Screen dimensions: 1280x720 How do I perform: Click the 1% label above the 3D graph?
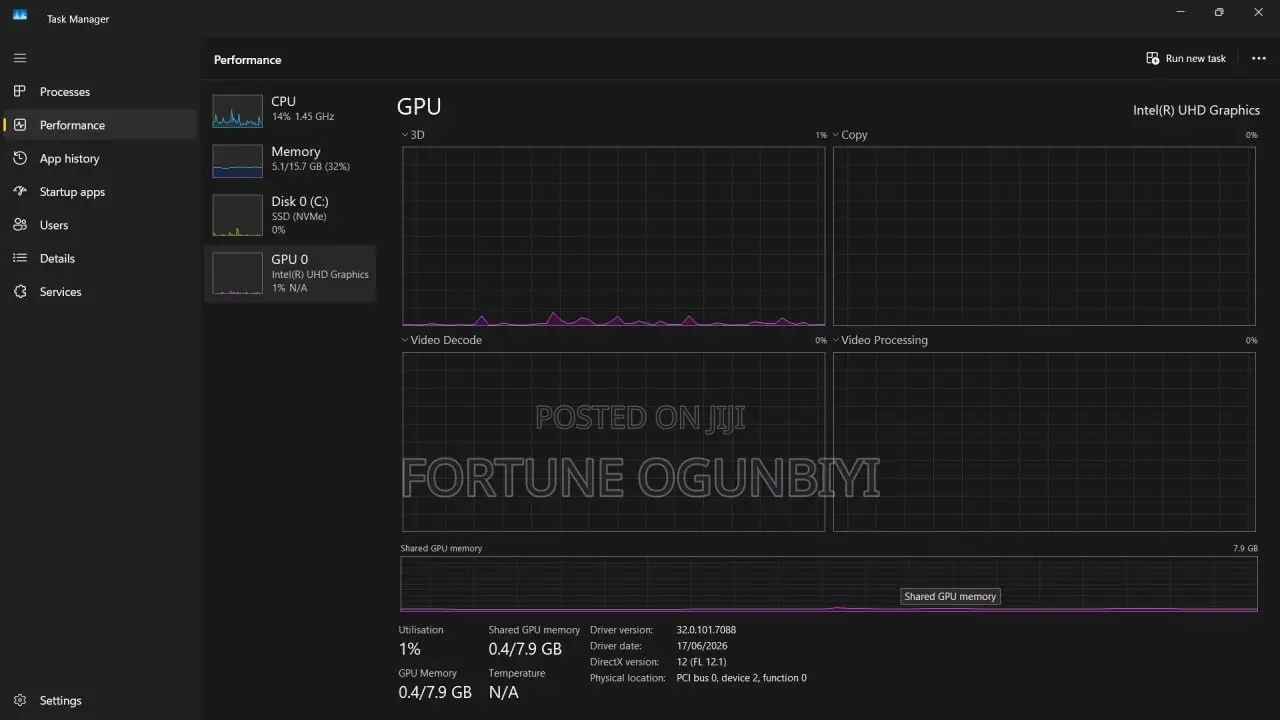[x=821, y=135]
